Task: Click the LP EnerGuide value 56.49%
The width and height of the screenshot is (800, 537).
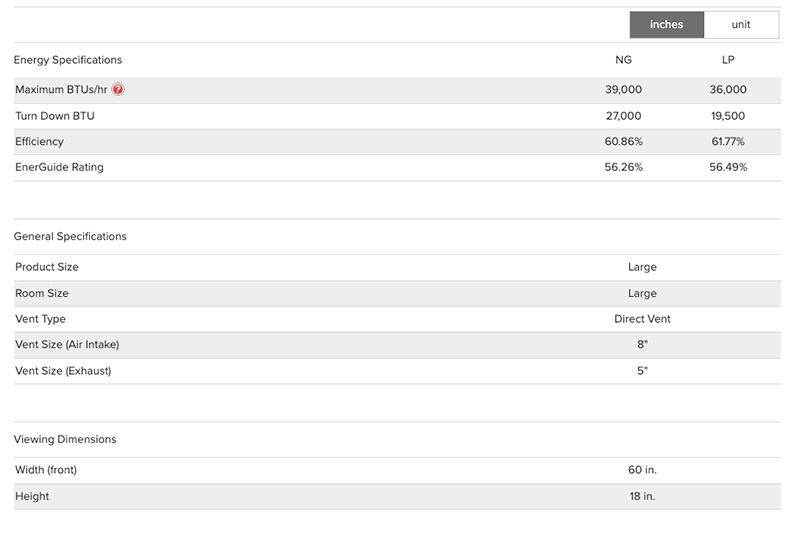Action: coord(728,167)
